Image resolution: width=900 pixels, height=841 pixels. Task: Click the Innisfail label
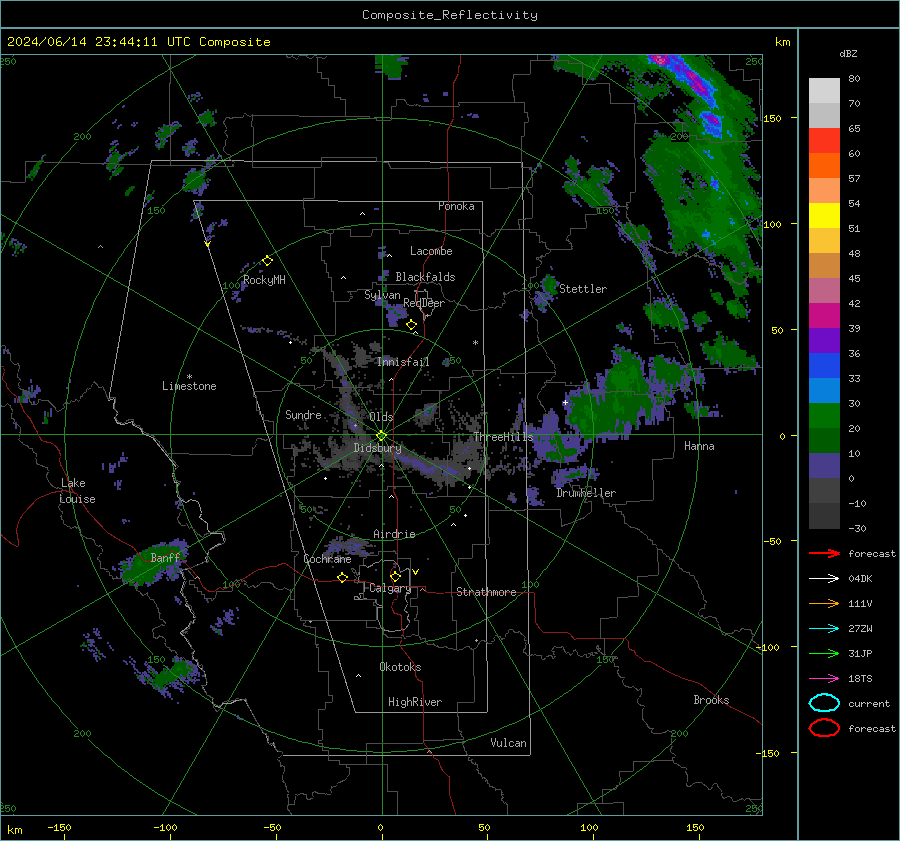pyautogui.click(x=403, y=362)
